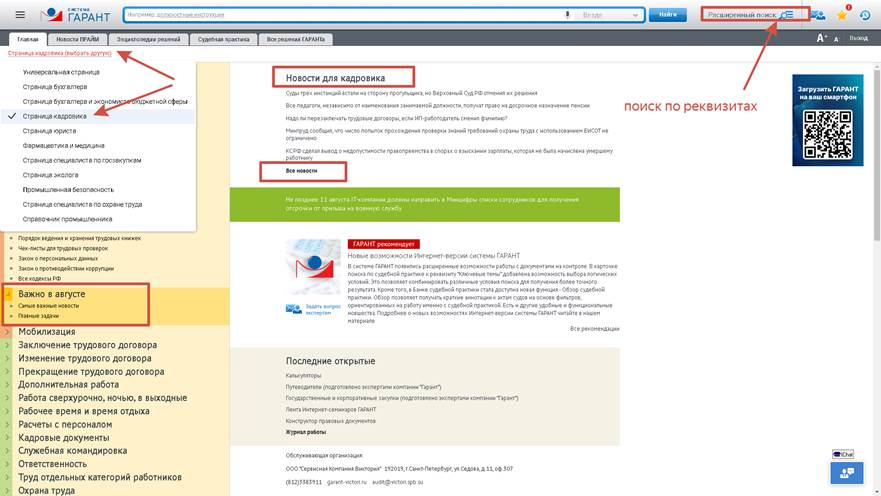Expand Ответственность section
Image resolution: width=881 pixels, height=496 pixels.
pyautogui.click(x=52, y=464)
